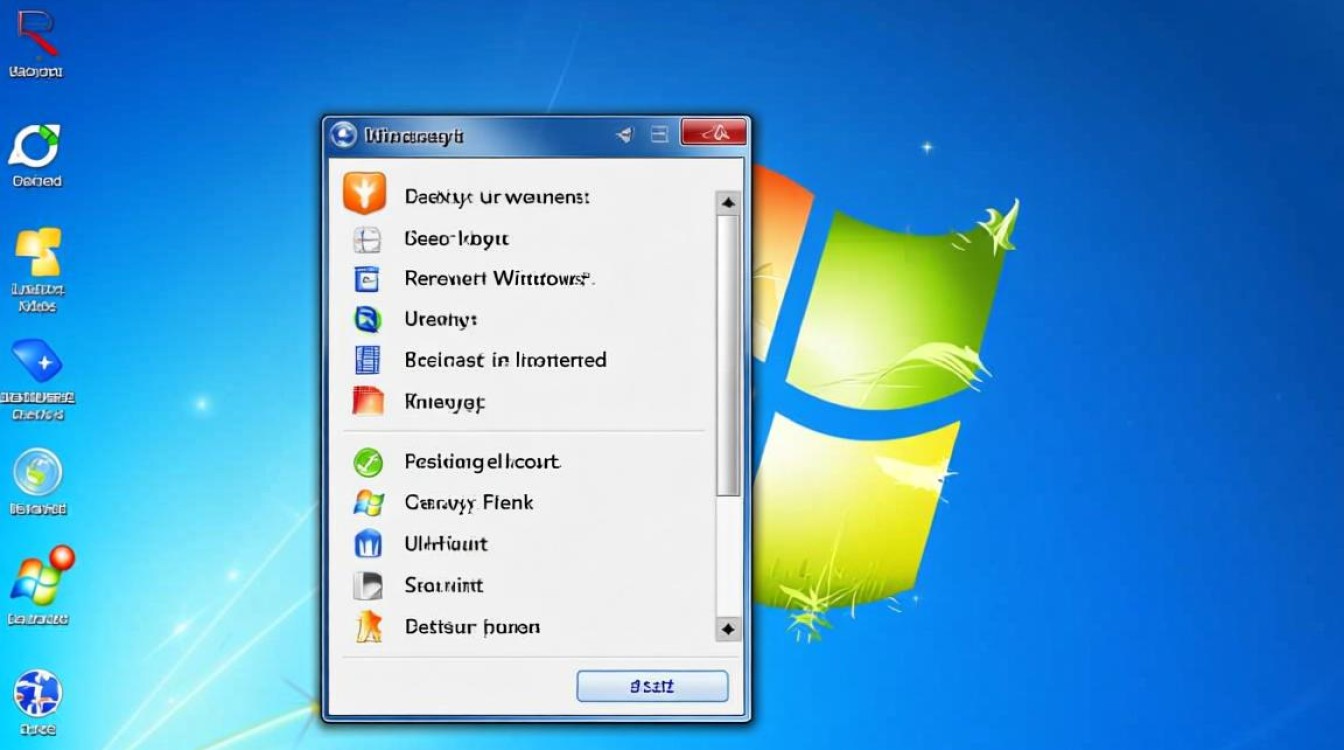
Task: Click the round blue orb in dialog title bar
Action: 343,135
